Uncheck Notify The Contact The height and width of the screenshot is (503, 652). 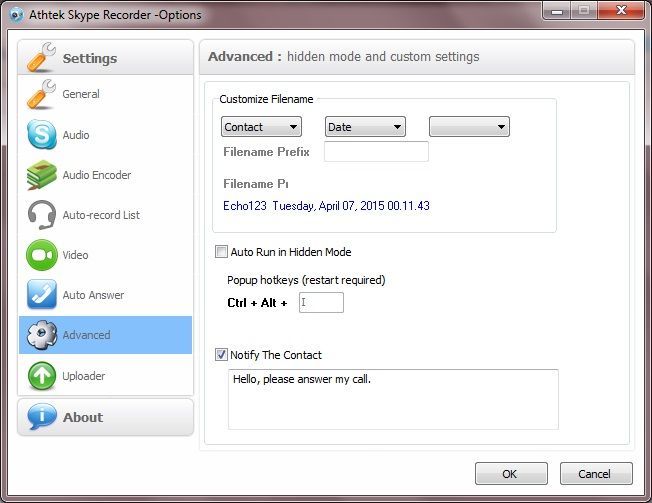221,355
